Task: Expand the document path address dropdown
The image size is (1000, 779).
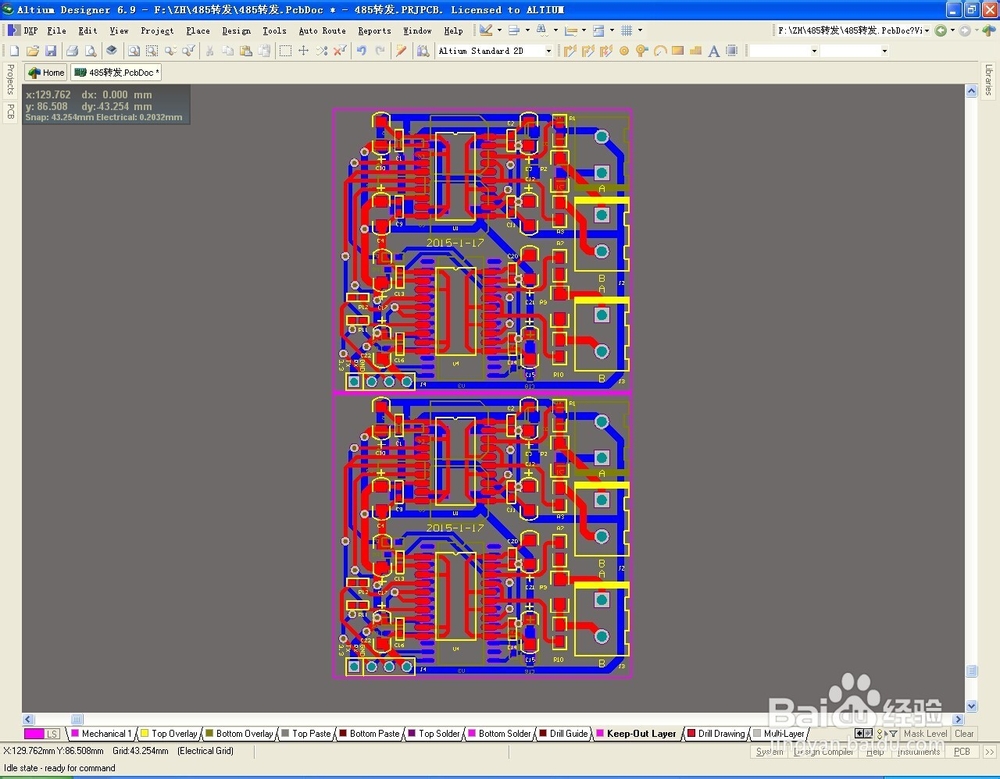Action: pyautogui.click(x=927, y=31)
